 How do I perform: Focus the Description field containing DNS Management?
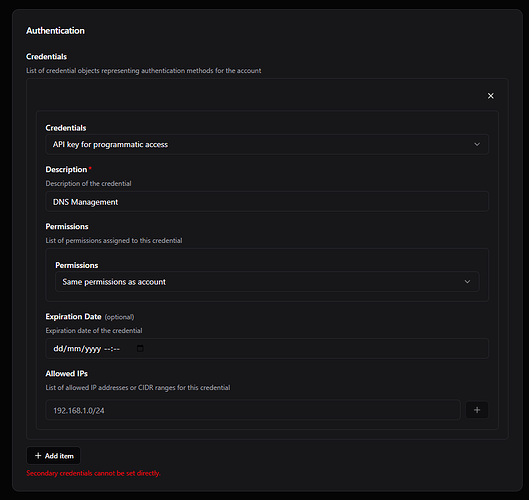[267, 202]
